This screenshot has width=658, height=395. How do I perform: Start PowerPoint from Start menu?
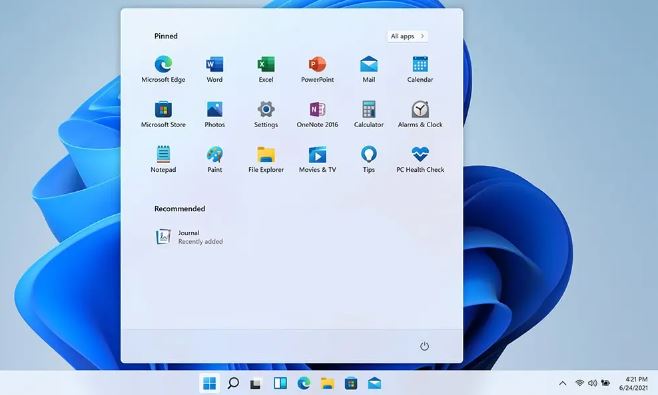(x=317, y=70)
